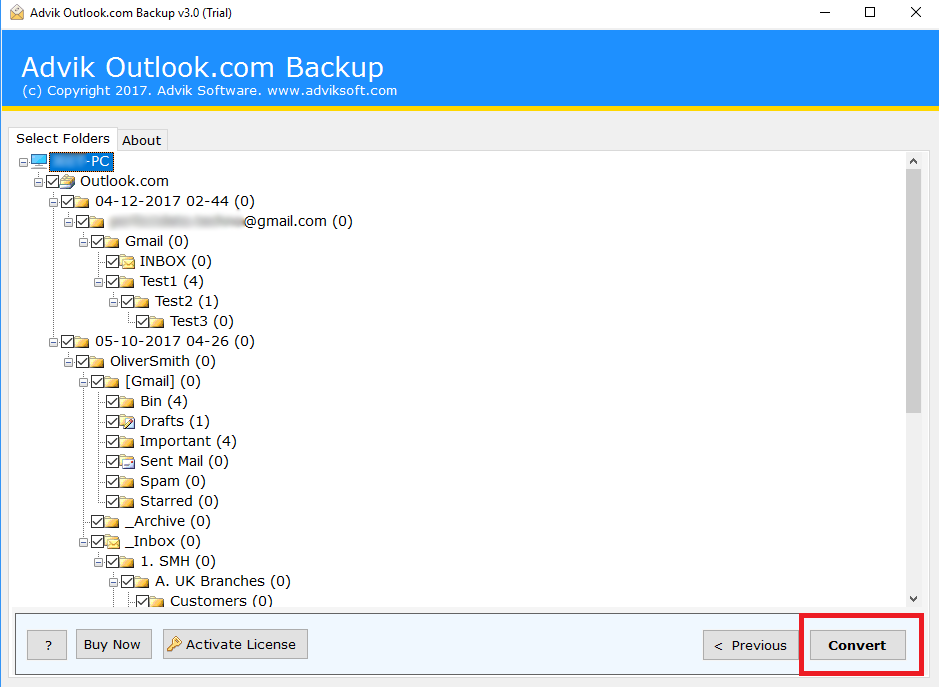This screenshot has height=687, width=939.
Task: Click the [Gmail] folder icon
Action: 112,382
